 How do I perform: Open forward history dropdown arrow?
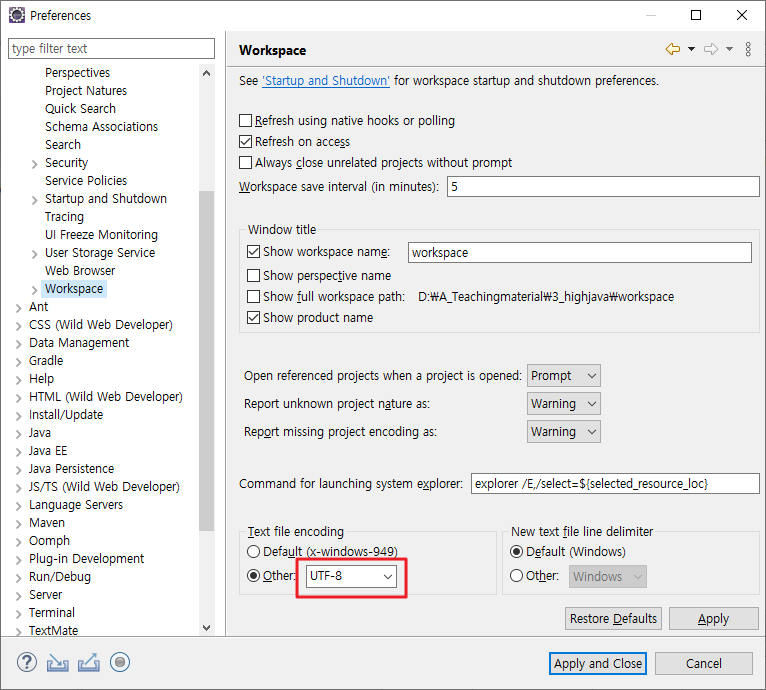729,49
